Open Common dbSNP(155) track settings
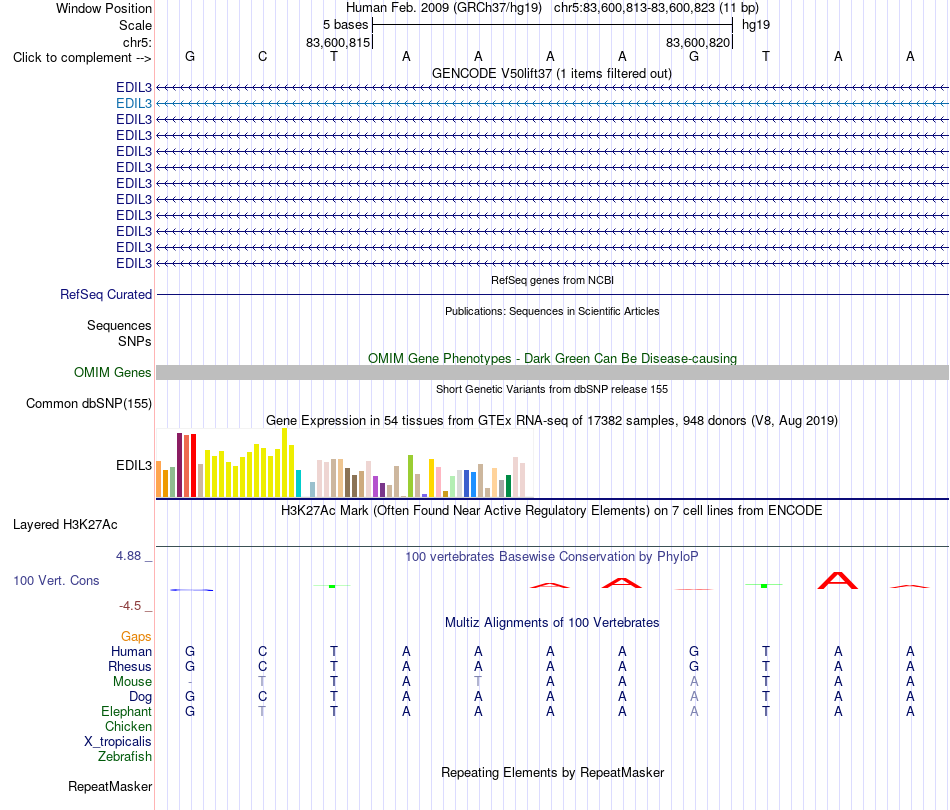The image size is (950, 810). click(89, 403)
